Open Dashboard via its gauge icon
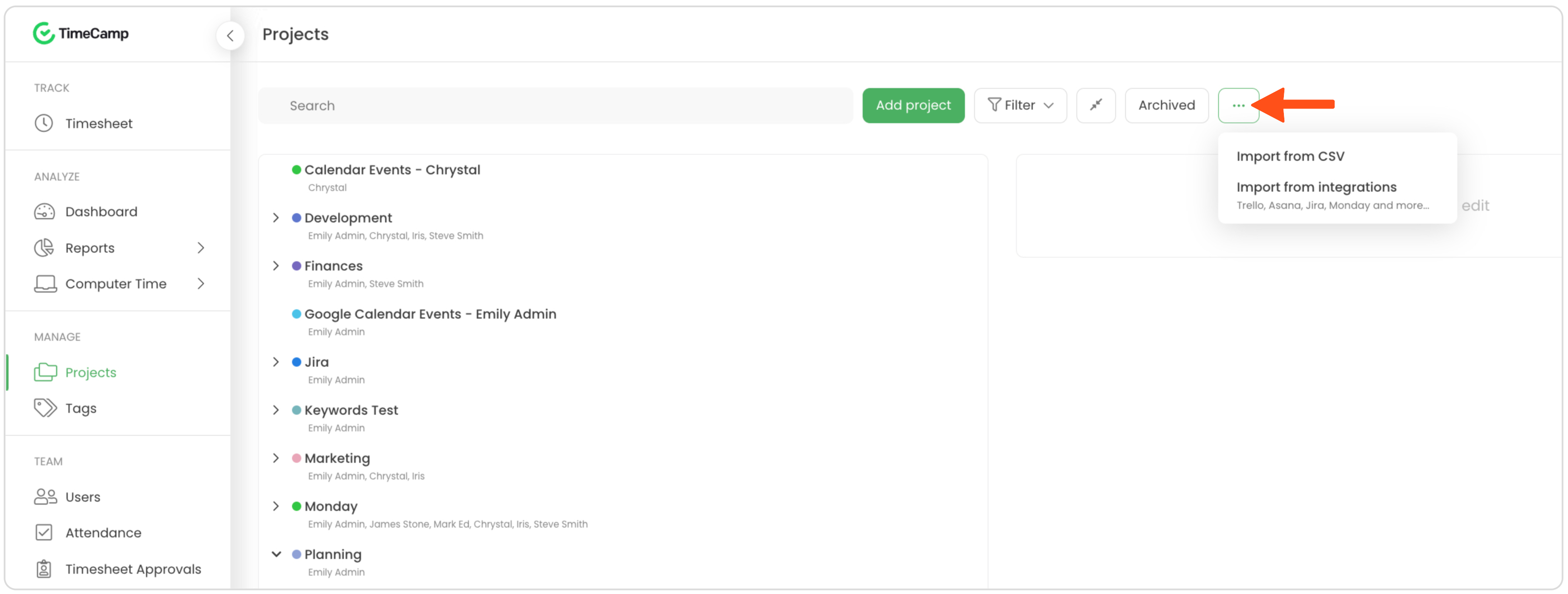The width and height of the screenshot is (1568, 594). point(44,212)
